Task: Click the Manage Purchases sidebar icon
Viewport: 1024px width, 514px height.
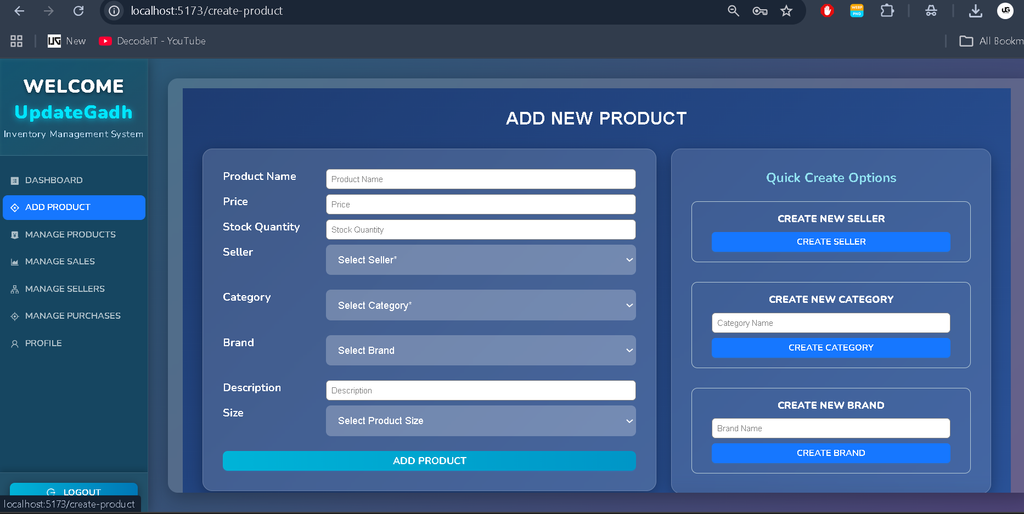Action: (x=14, y=316)
